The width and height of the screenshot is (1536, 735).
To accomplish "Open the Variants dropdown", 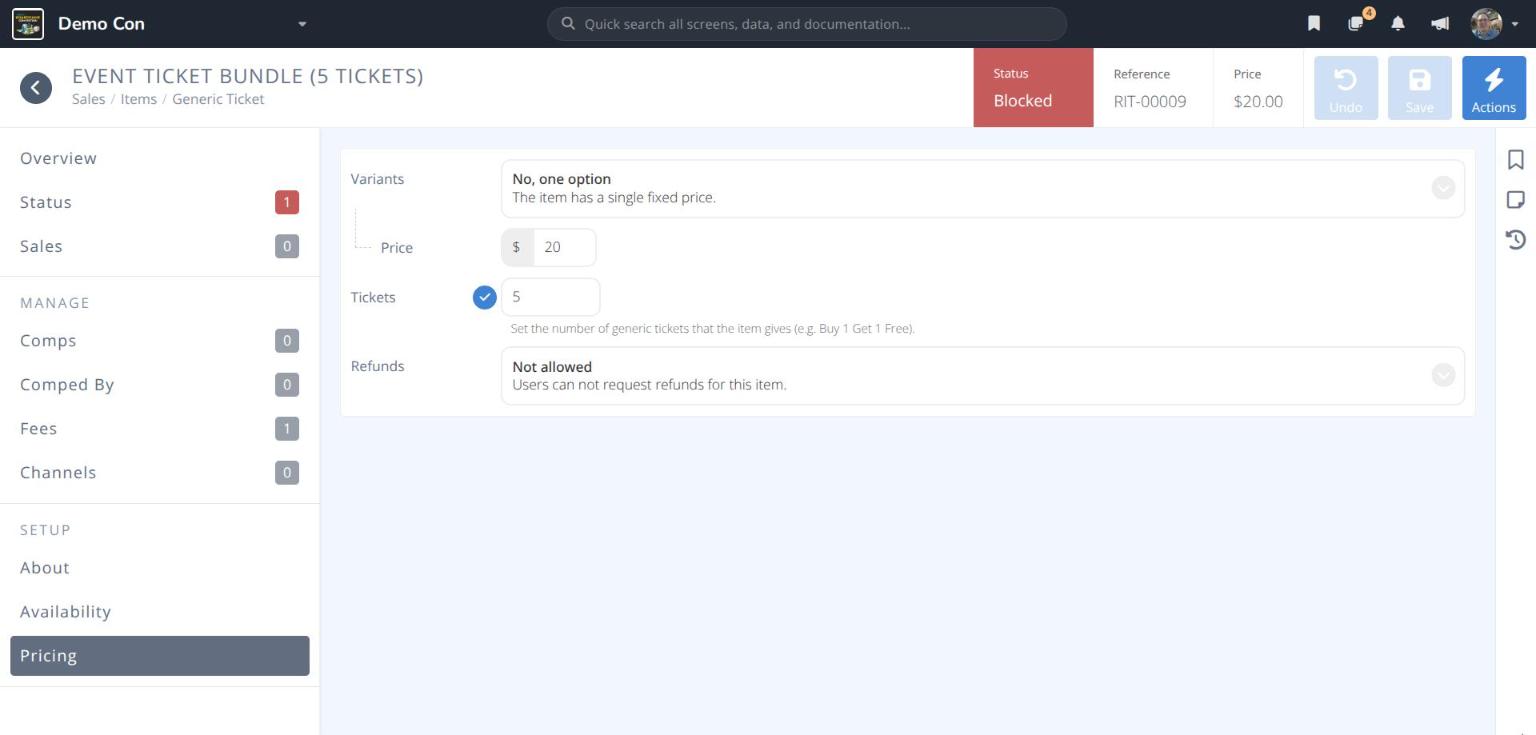I will (x=982, y=188).
